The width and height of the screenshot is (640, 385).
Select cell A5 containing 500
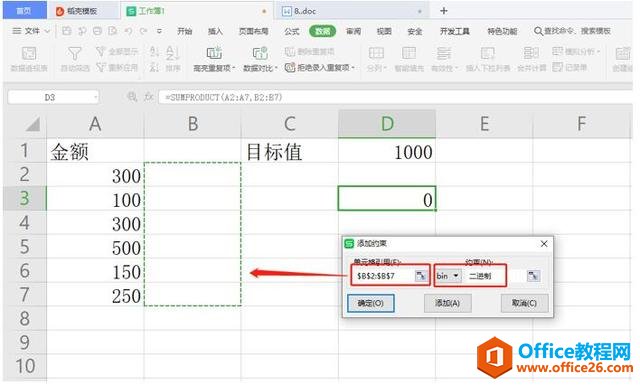point(95,247)
